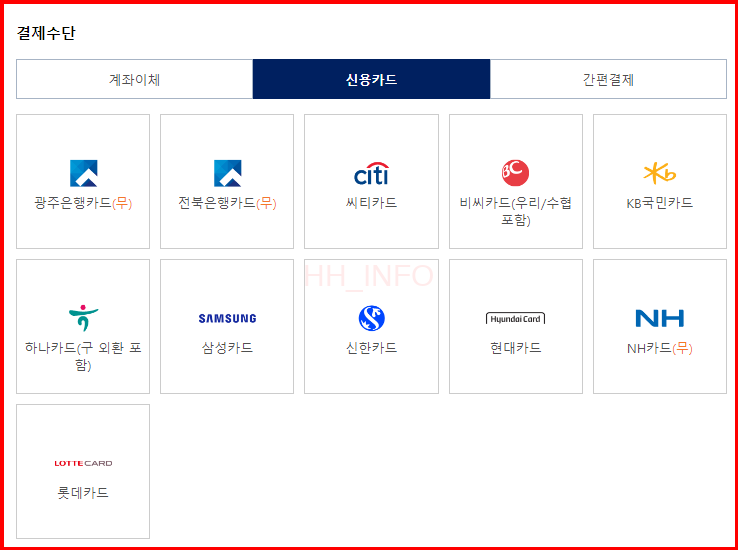The width and height of the screenshot is (738, 550).
Task: Choose the 전북은행카드 logo
Action: [227, 173]
